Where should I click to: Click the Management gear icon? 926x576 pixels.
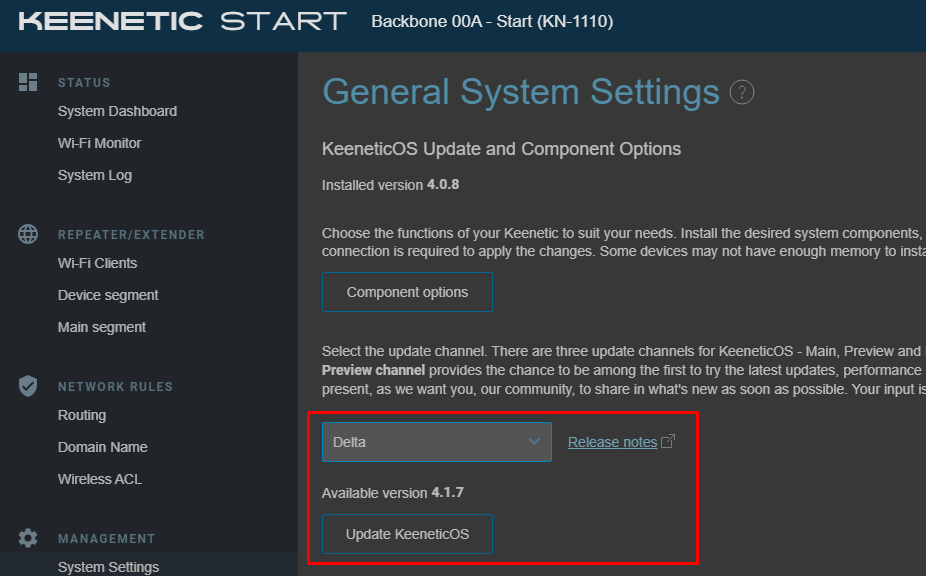[28, 538]
